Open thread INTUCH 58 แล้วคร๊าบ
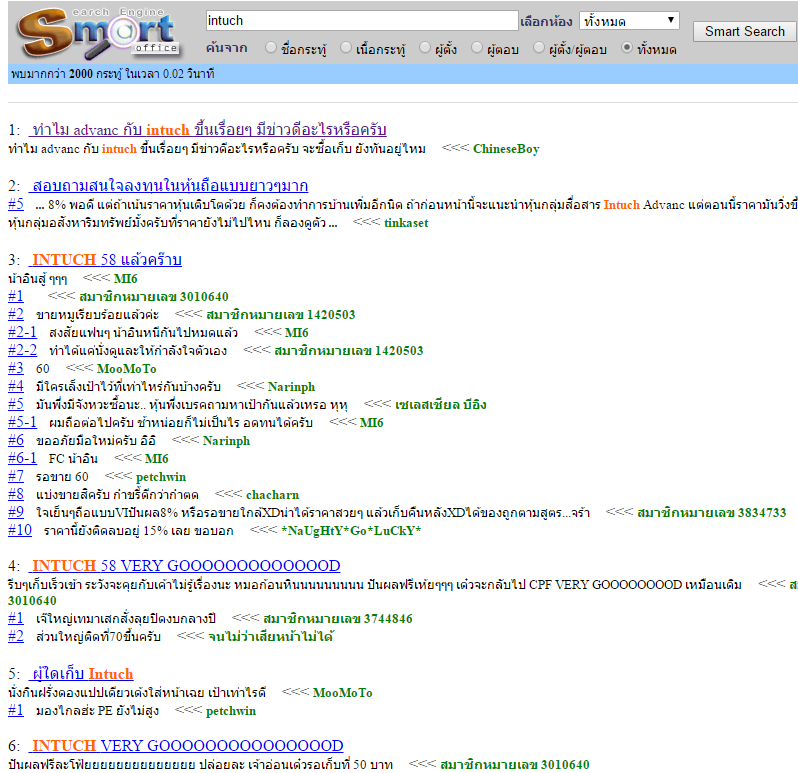 (x=106, y=260)
